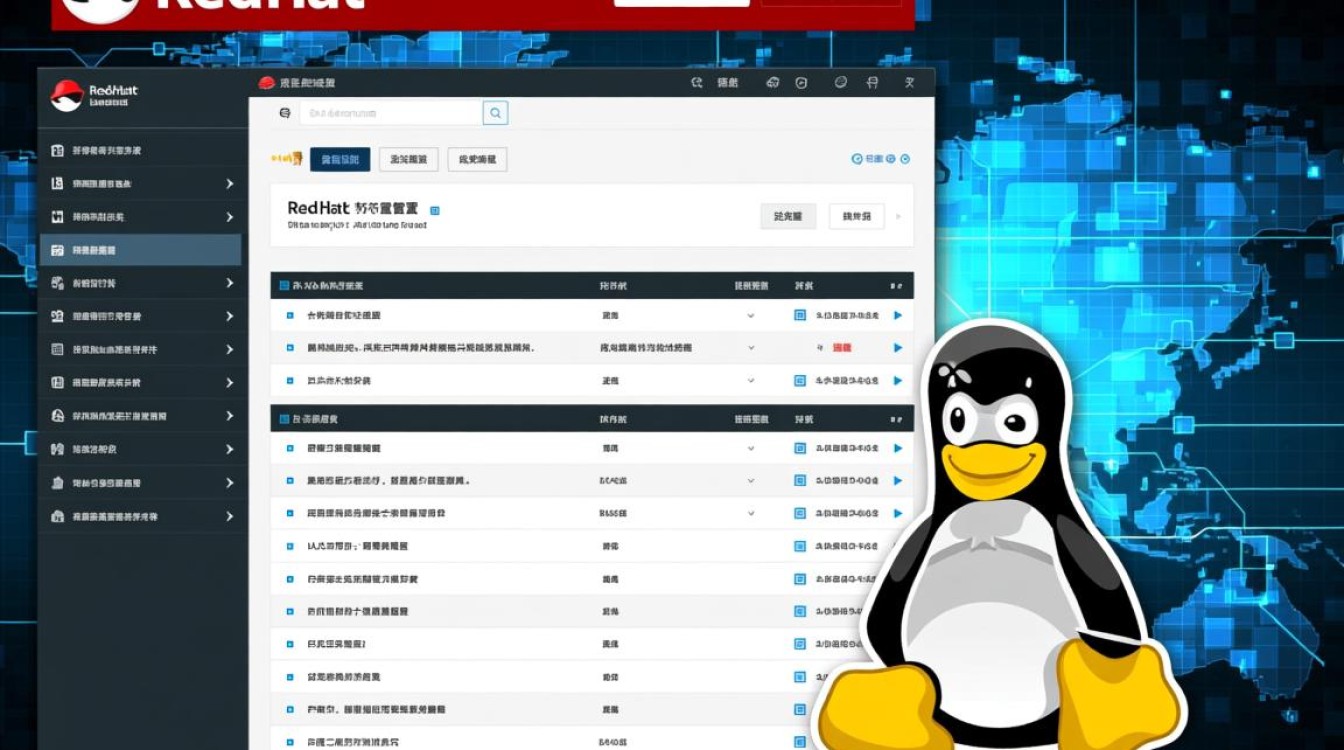Click the white outlined button in the RedHat panel
This screenshot has height=750, width=1344.
857,216
